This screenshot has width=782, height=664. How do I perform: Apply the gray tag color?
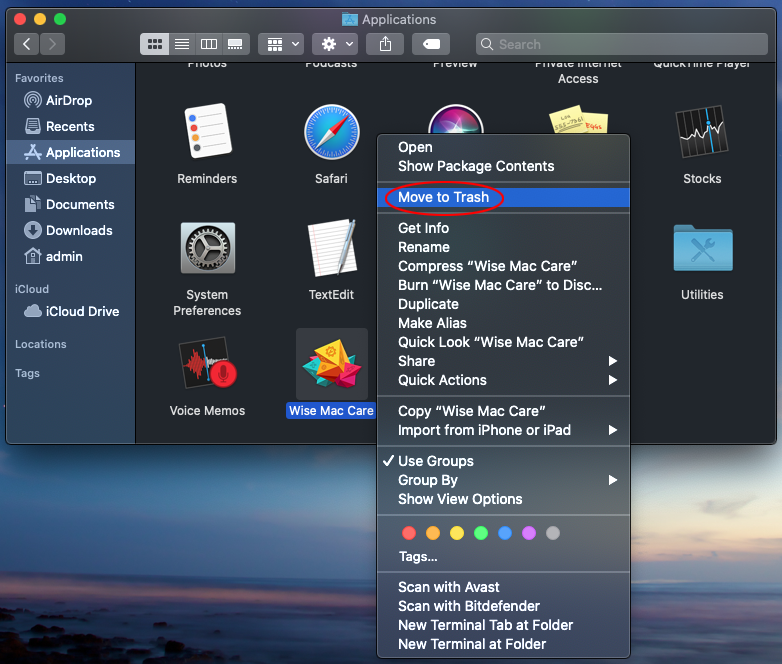(x=553, y=533)
